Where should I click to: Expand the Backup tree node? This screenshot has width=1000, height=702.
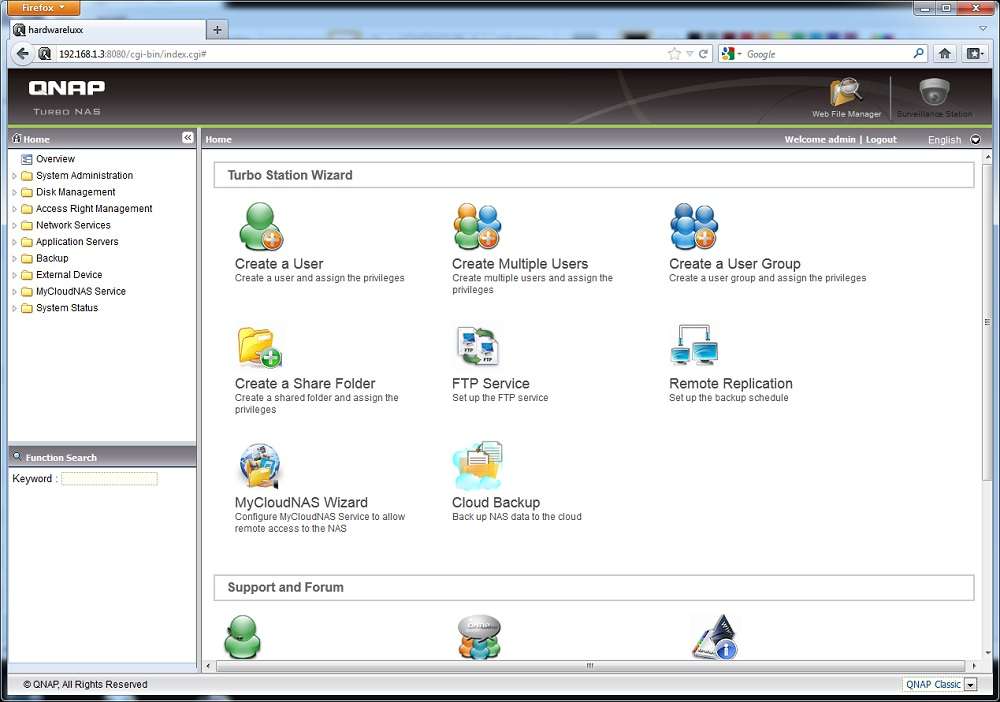pos(14,259)
